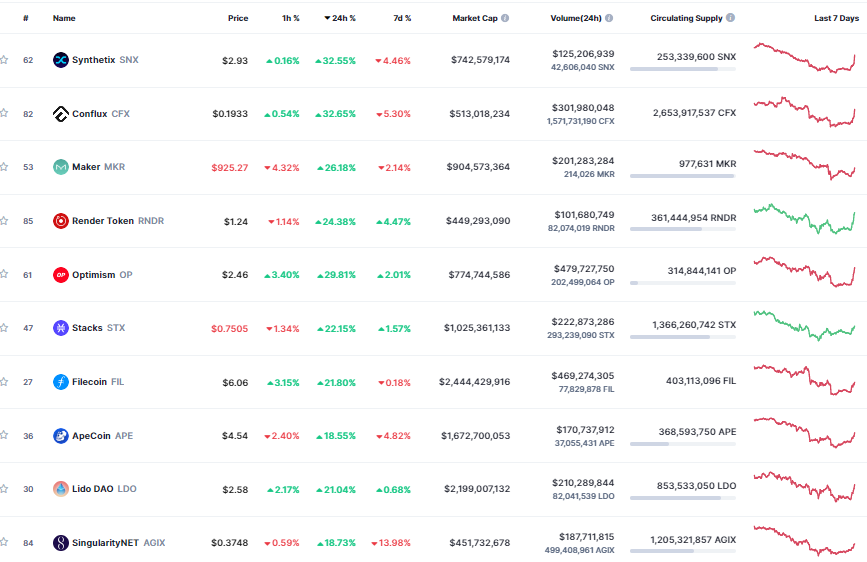Toggle the watchlist star for Stacks
867x562 pixels.
click(x=5, y=328)
